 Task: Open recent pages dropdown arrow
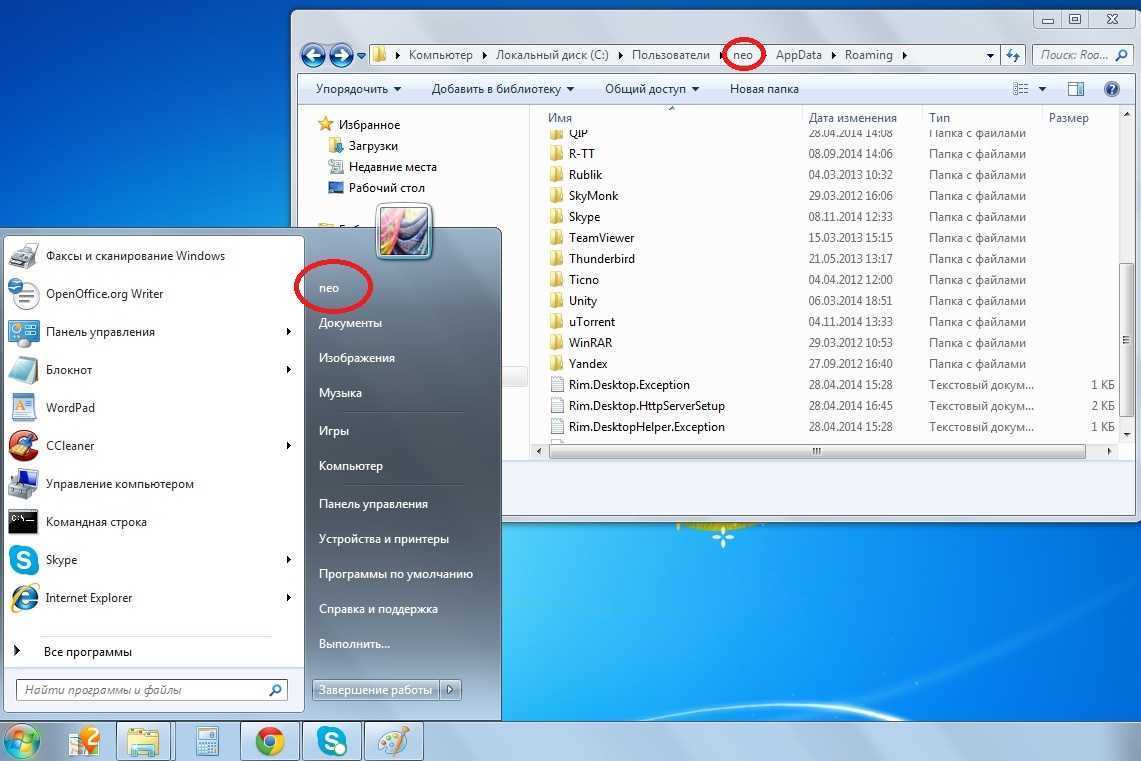point(361,55)
